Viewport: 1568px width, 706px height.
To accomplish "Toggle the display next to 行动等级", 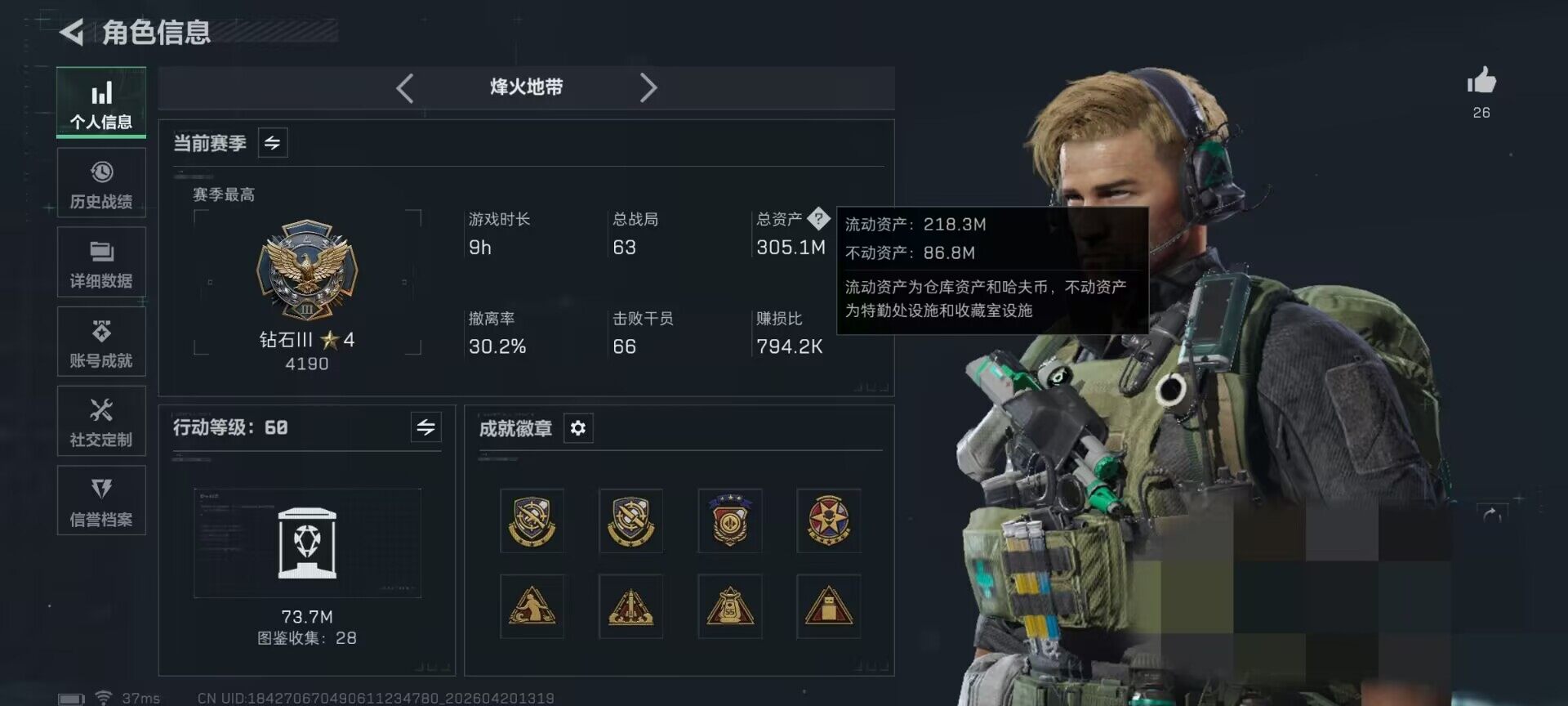I will (x=426, y=427).
